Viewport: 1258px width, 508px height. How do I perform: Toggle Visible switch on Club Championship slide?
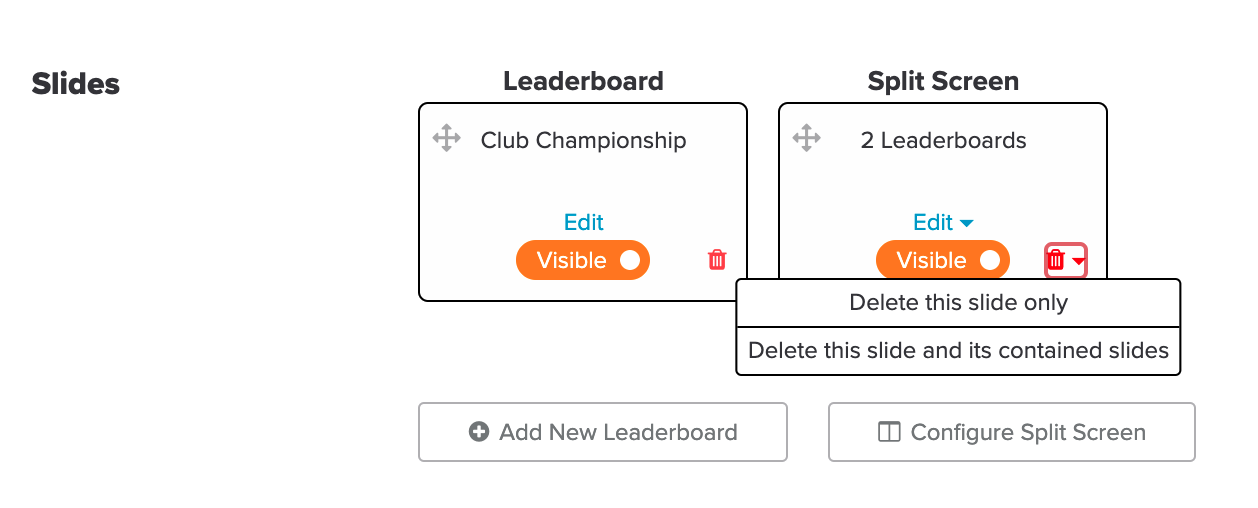click(583, 260)
